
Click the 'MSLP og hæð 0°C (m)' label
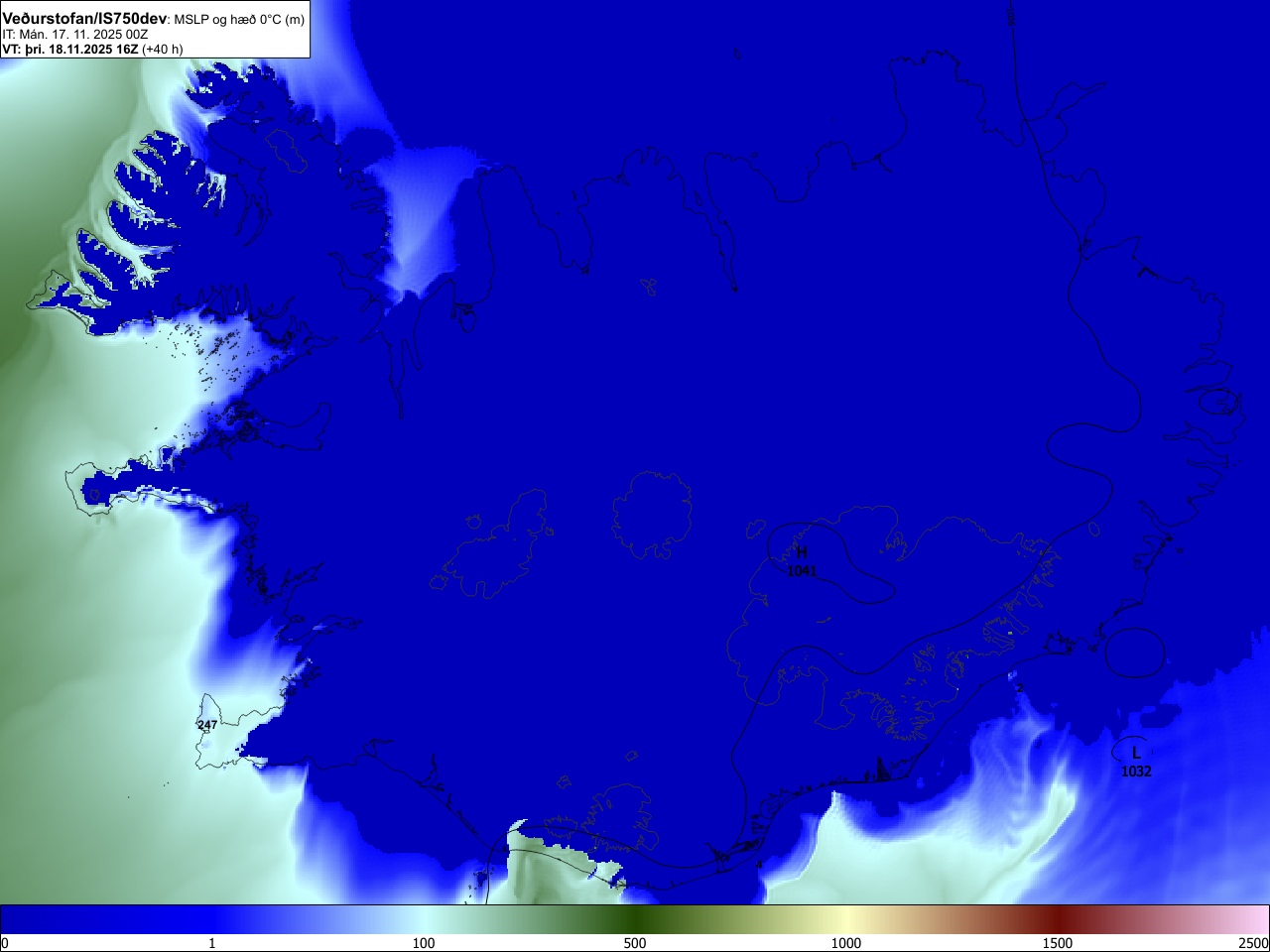pyautogui.click(x=239, y=20)
